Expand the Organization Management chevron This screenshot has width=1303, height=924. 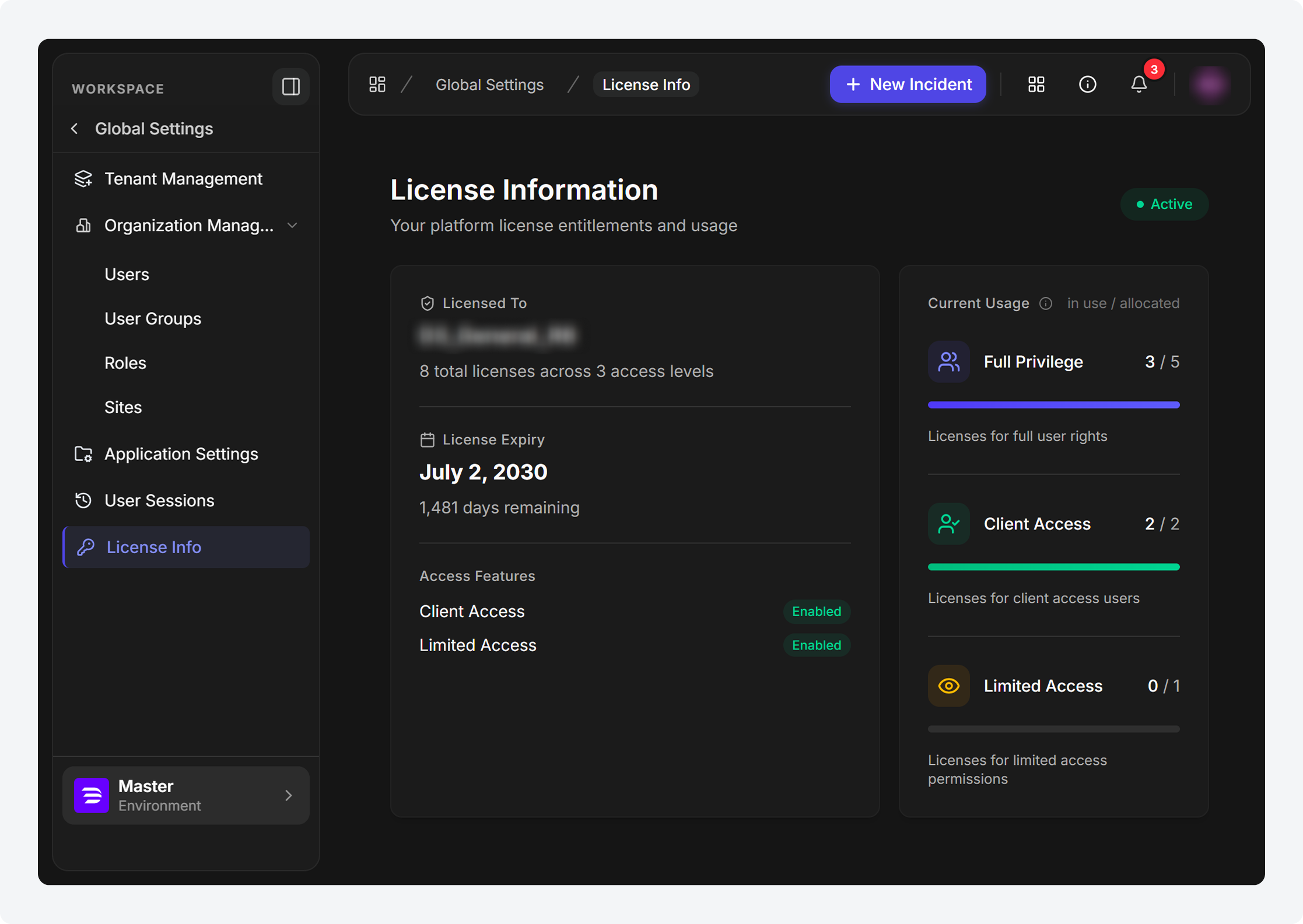[x=292, y=225]
